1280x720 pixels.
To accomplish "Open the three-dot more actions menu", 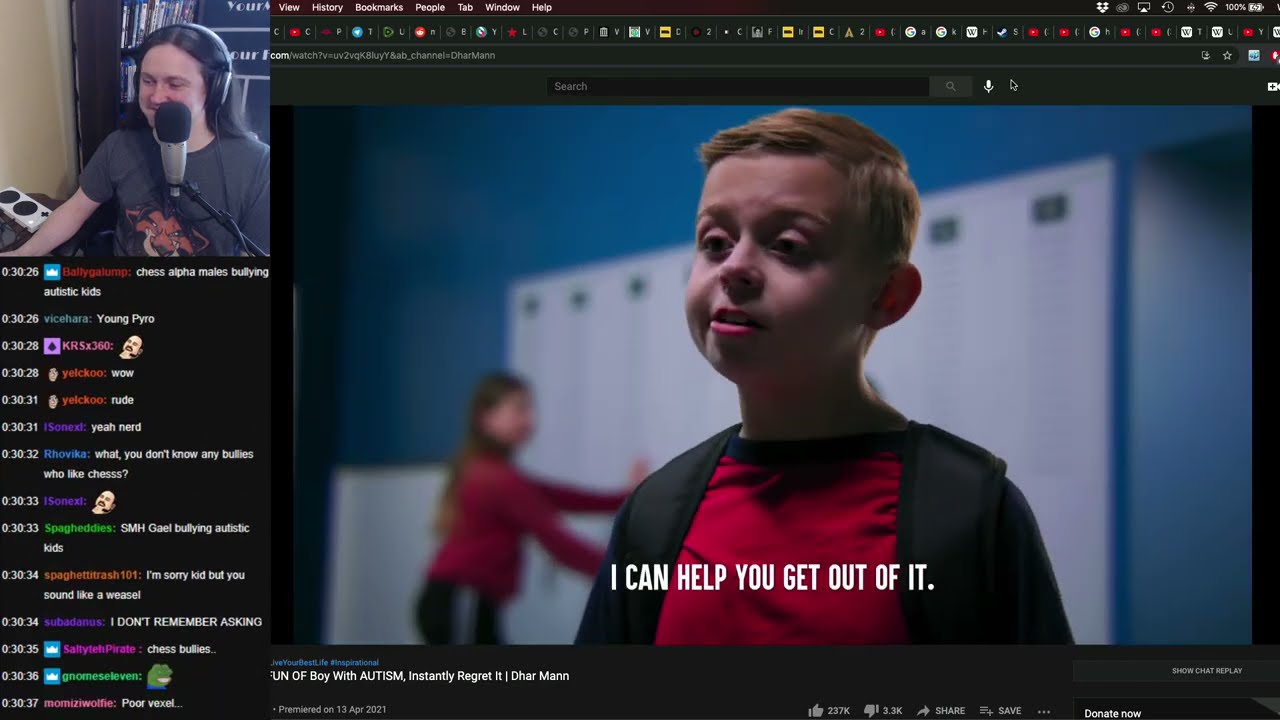I will 1044,711.
